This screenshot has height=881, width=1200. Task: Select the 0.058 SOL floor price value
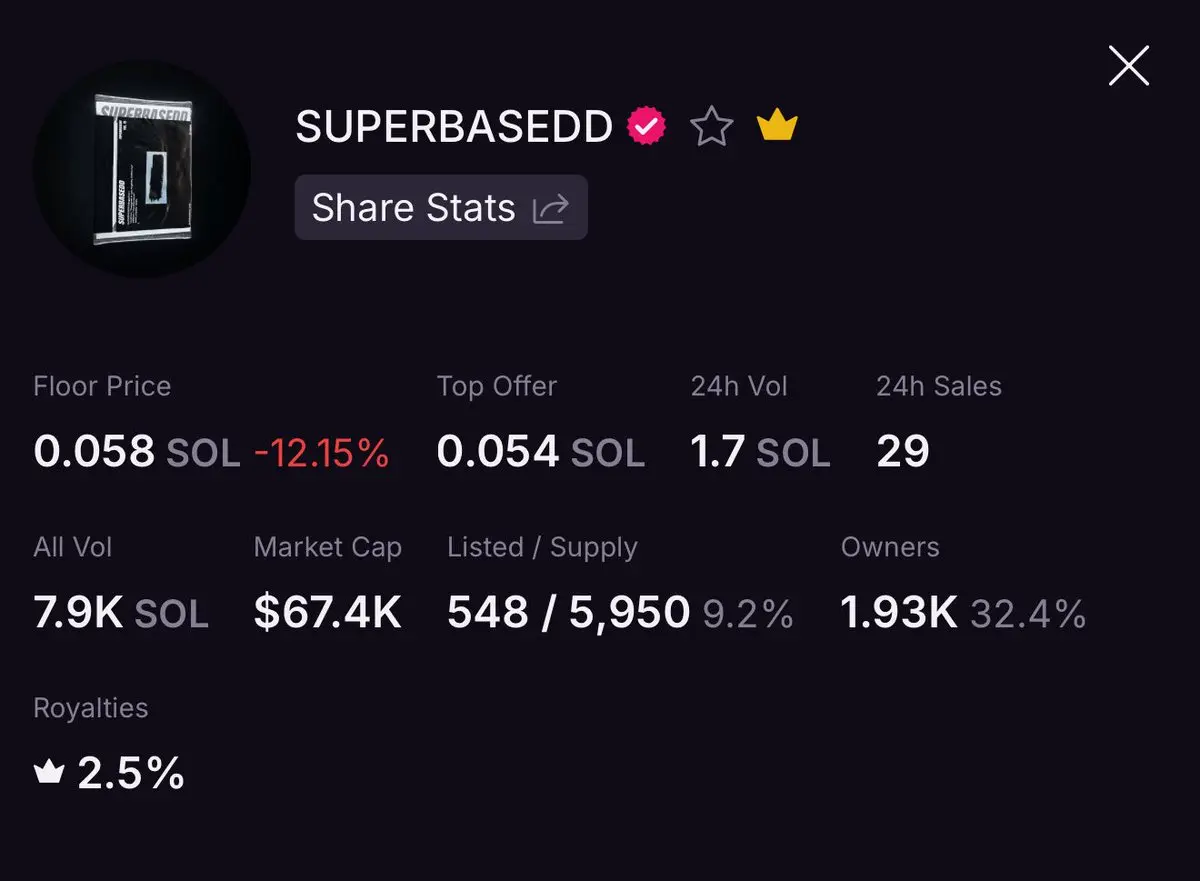[x=137, y=452]
